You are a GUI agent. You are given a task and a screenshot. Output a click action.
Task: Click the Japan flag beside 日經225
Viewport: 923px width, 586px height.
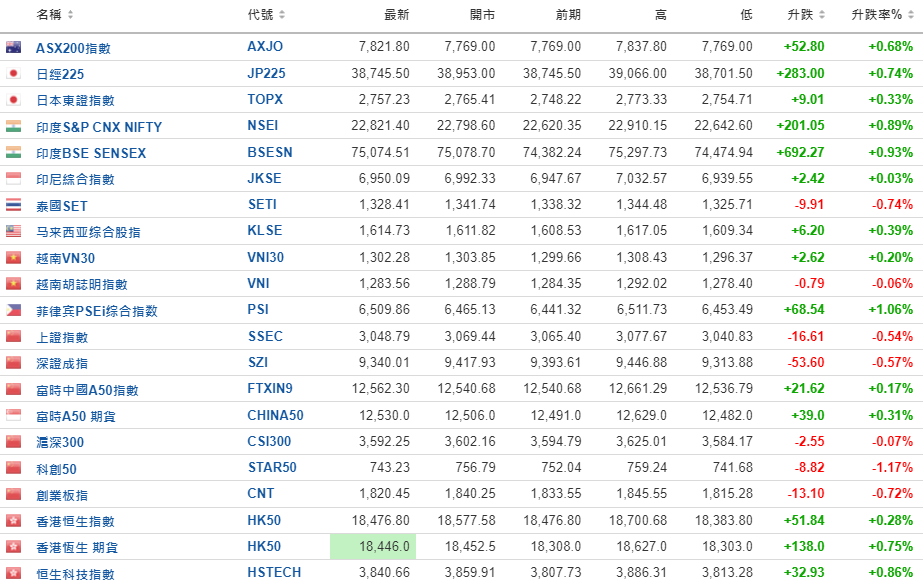click(x=14, y=74)
